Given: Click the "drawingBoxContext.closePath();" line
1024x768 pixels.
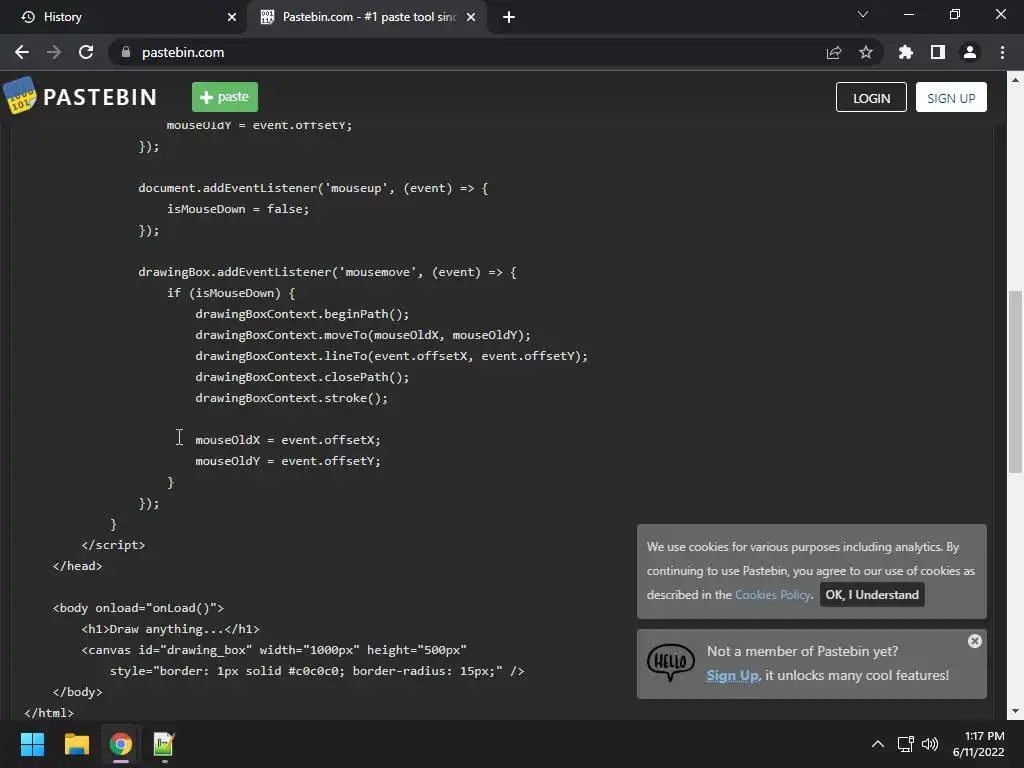Looking at the screenshot, I should tap(302, 377).
